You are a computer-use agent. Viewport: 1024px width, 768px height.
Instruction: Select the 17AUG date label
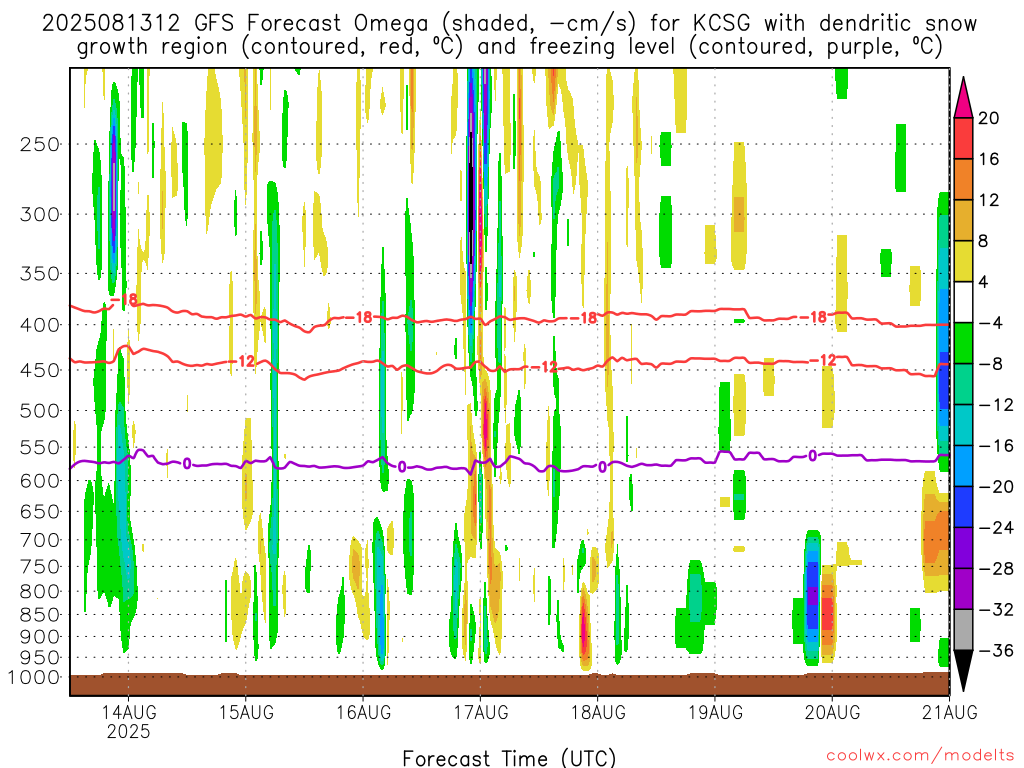click(x=481, y=712)
